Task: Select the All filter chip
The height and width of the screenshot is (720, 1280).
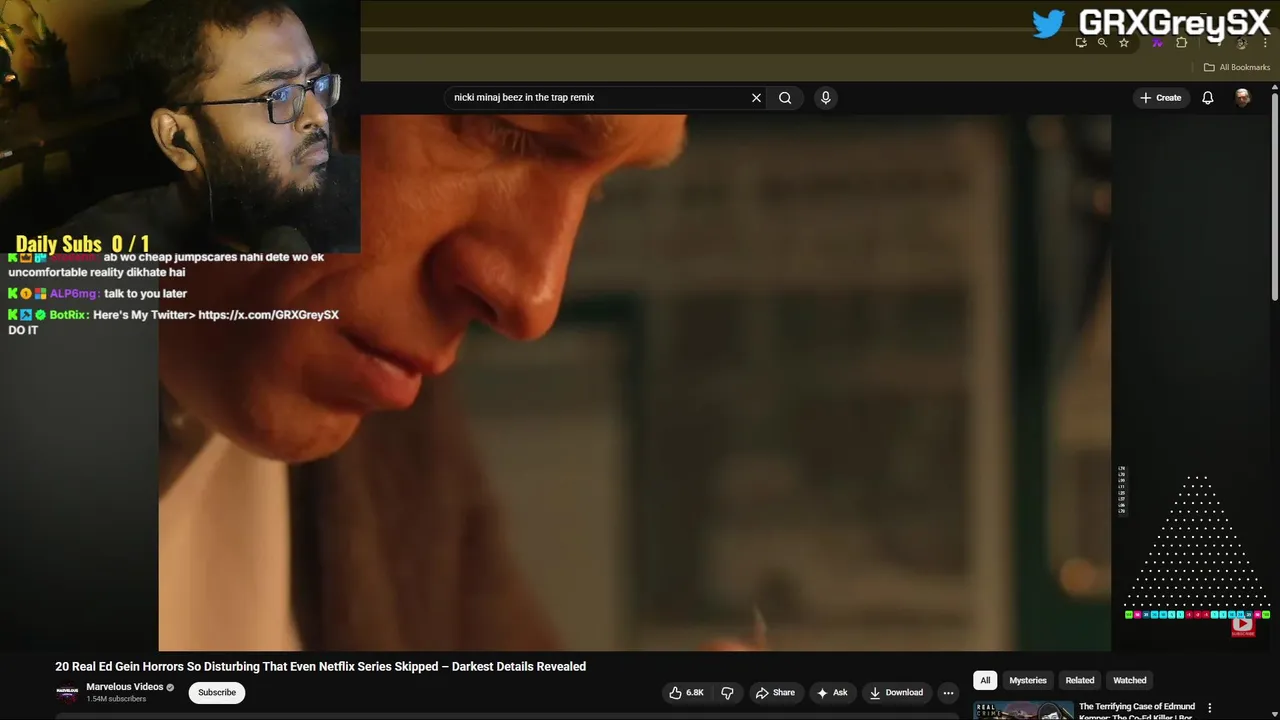Action: (985, 680)
